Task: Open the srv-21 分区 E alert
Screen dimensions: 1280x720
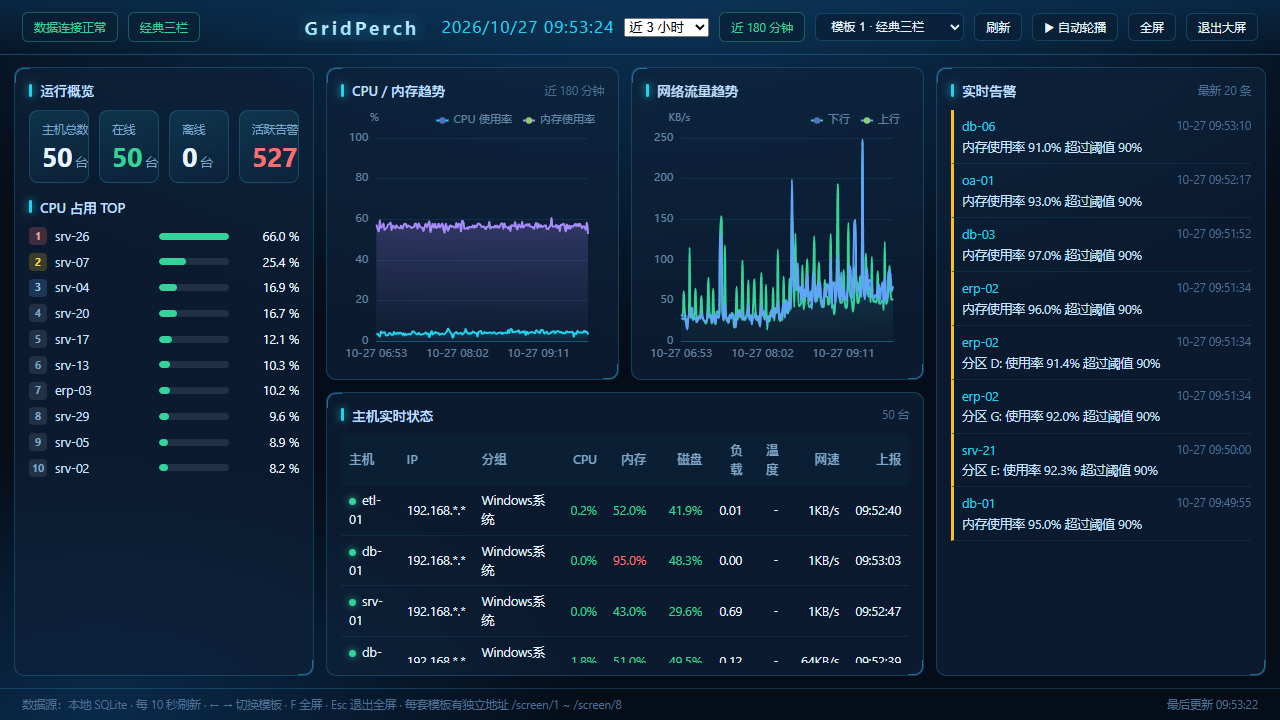Action: pos(1101,460)
